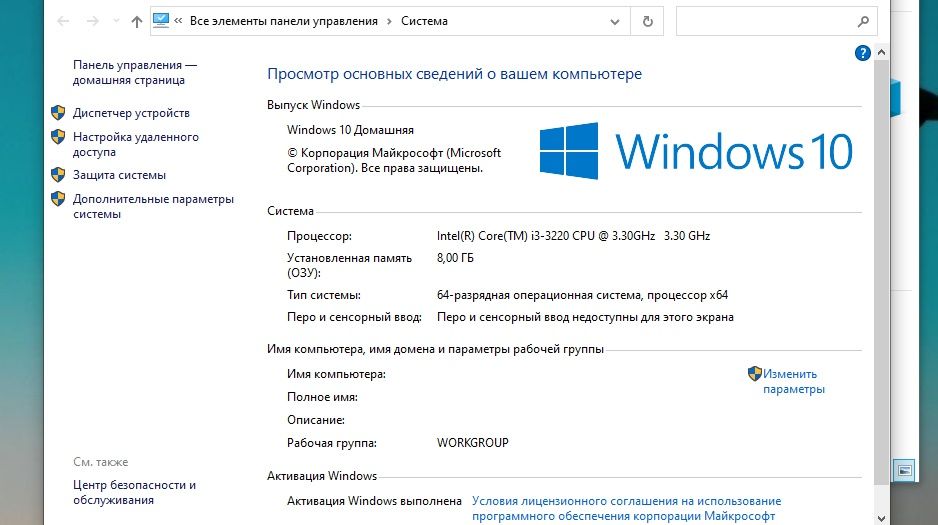Open address bar history dropdown
Screen dimensions: 938x525
point(614,22)
